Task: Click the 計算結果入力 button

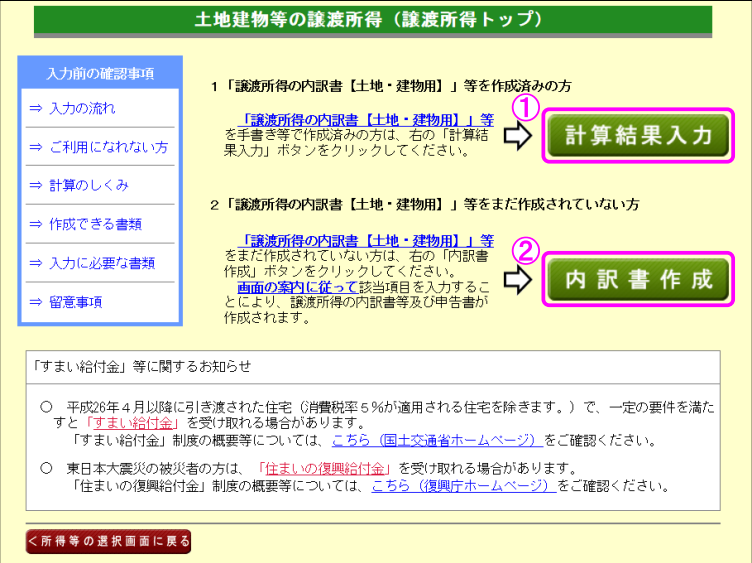Action: (640, 136)
